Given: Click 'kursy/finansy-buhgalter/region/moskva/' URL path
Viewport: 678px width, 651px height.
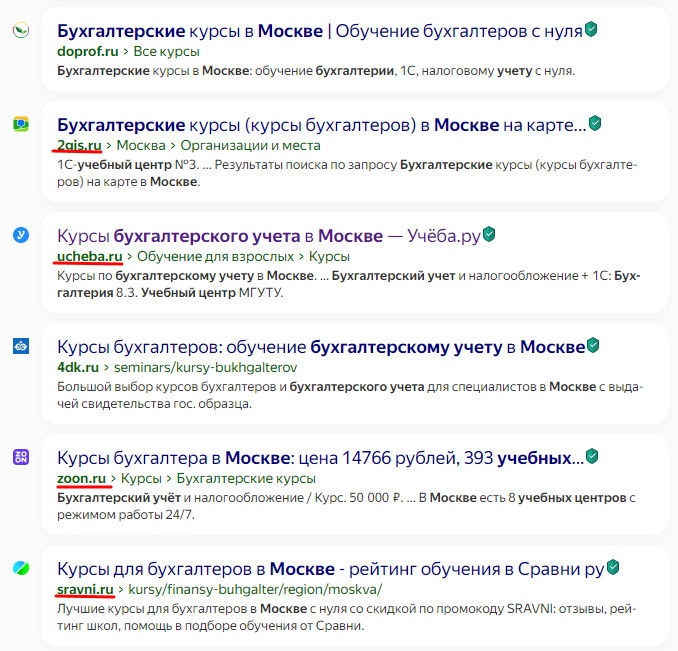Looking at the screenshot, I should click(255, 589).
